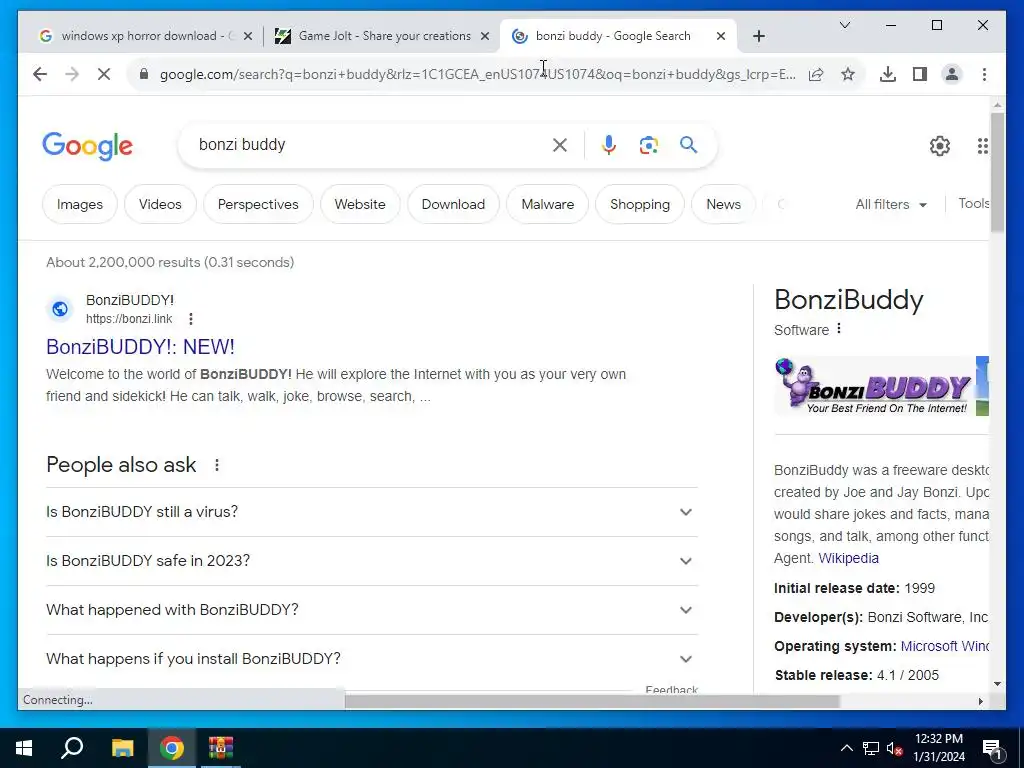This screenshot has height=768, width=1024.
Task: Open Windows taskbar search
Action: coord(72,748)
